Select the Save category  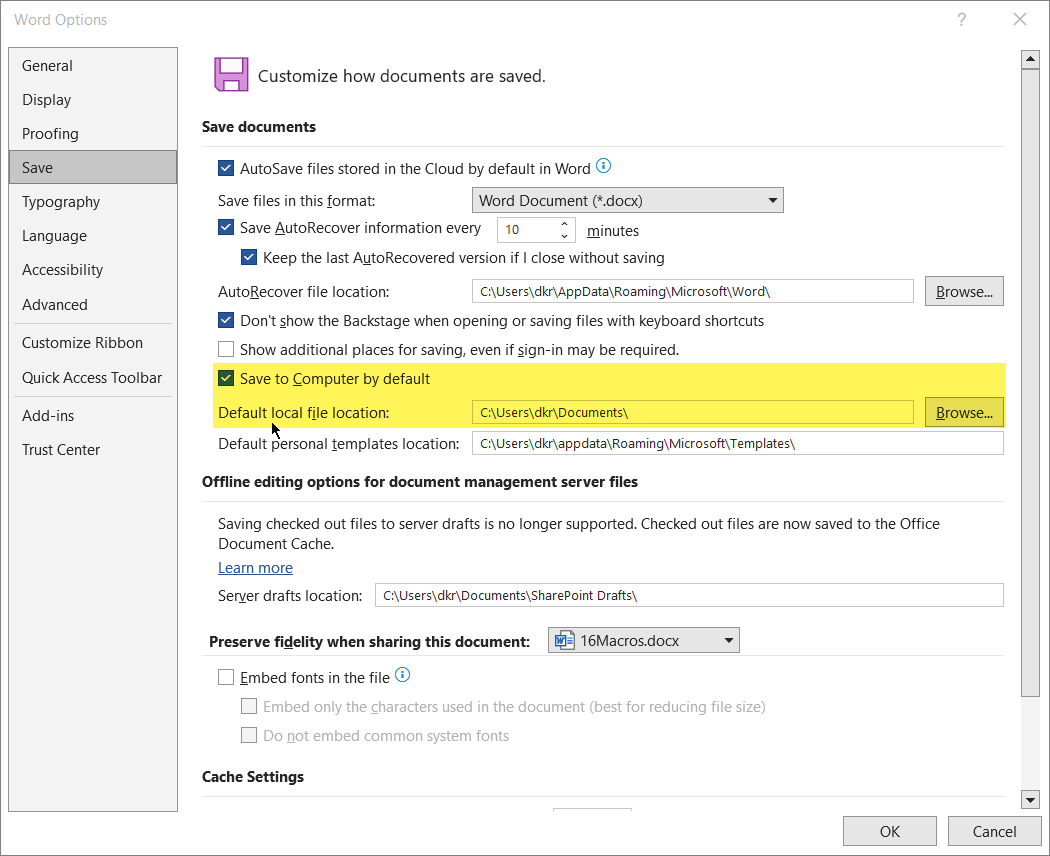[x=93, y=167]
